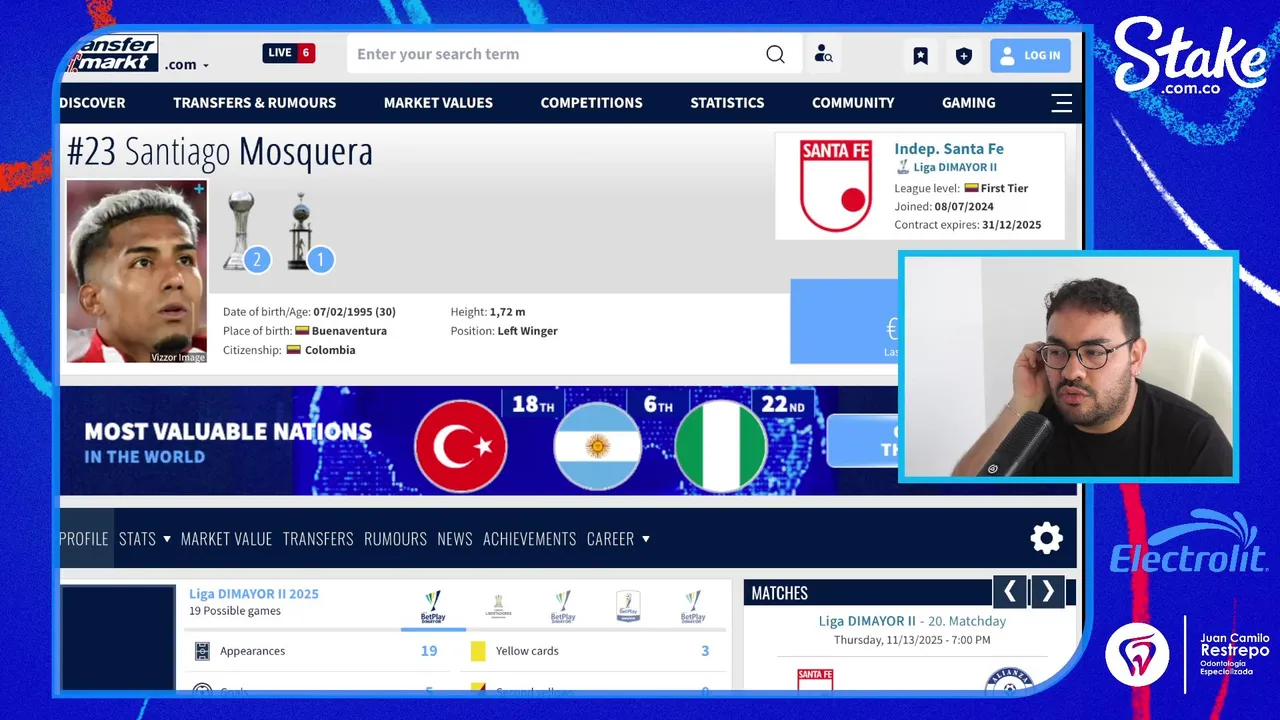Image resolution: width=1280 pixels, height=720 pixels.
Task: Open the bookmark watchlist icon
Action: (920, 56)
